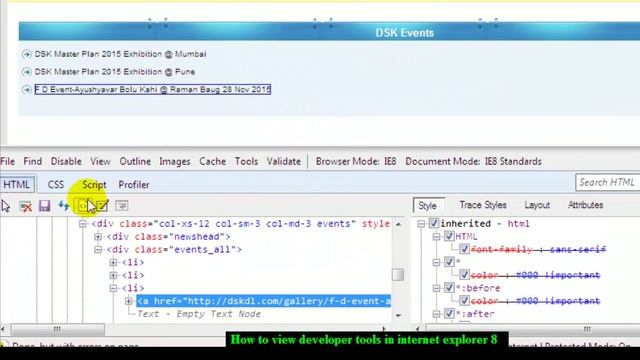The height and width of the screenshot is (360, 640).
Task: Click the edit pencil icon in HTML toolbar
Action: pos(102,206)
